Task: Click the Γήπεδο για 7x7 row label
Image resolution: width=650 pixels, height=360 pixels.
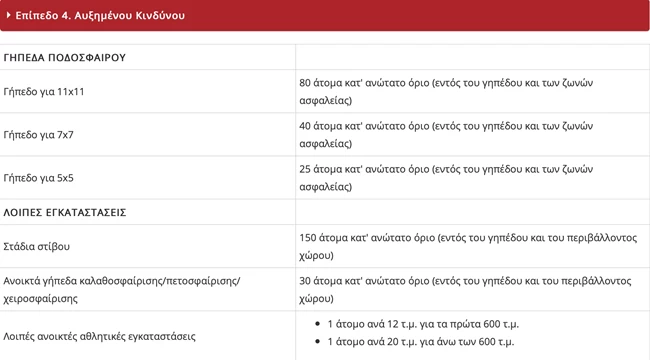Action: tap(38, 135)
